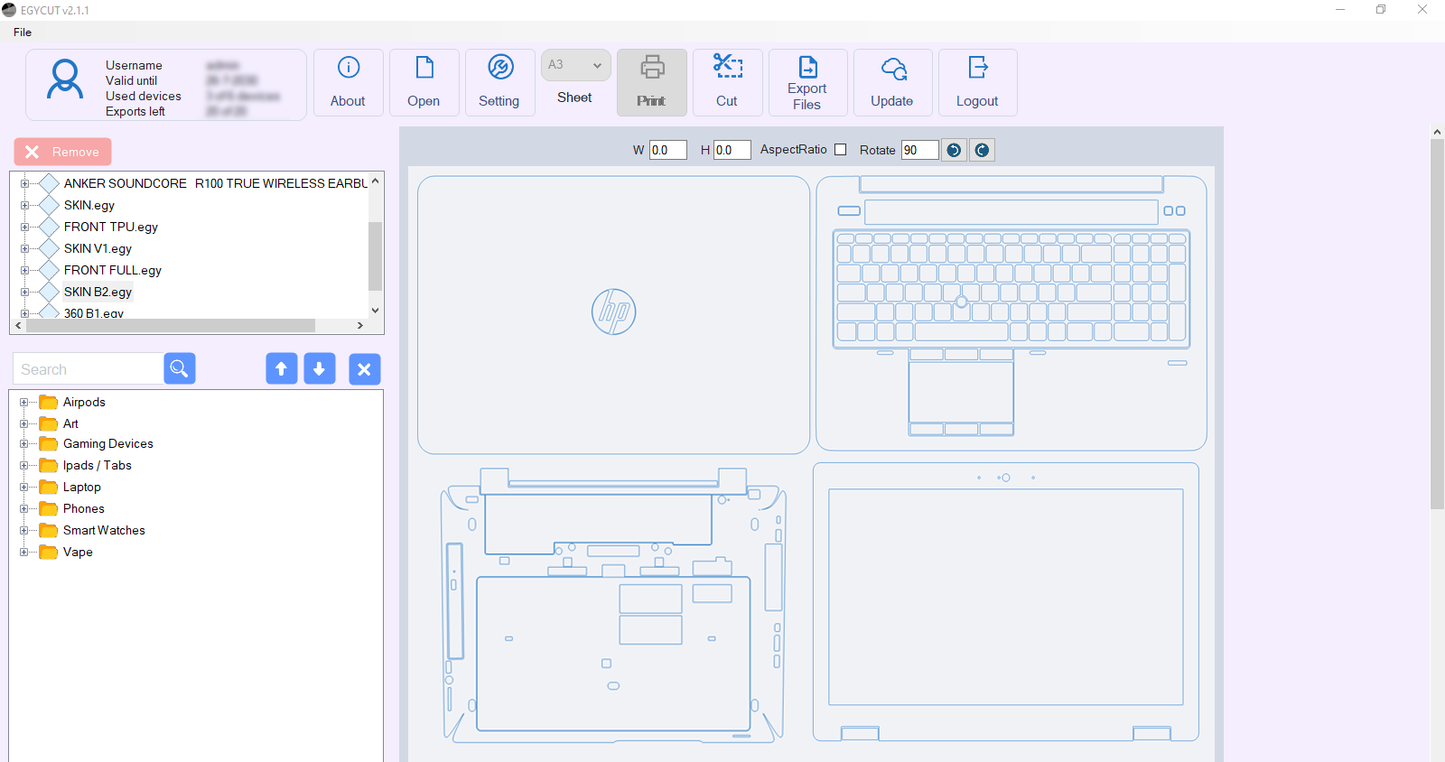1445x762 pixels.
Task: Toggle the AspectRatio checkbox
Action: point(840,150)
